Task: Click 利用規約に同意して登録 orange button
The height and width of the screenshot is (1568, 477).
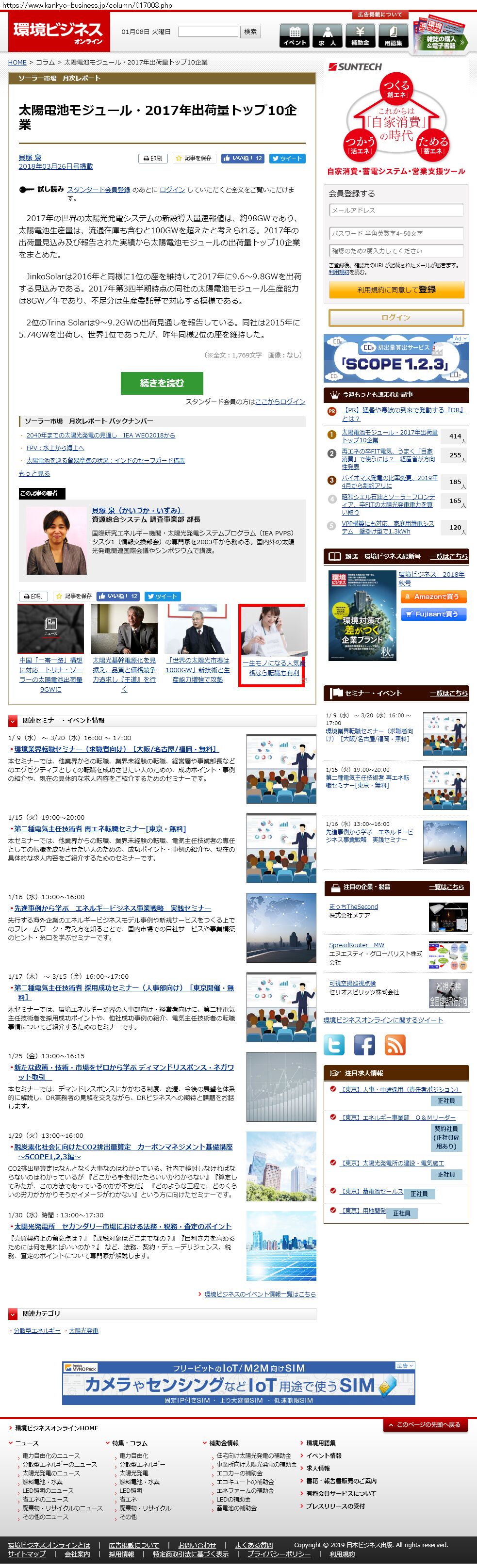Action: click(396, 290)
